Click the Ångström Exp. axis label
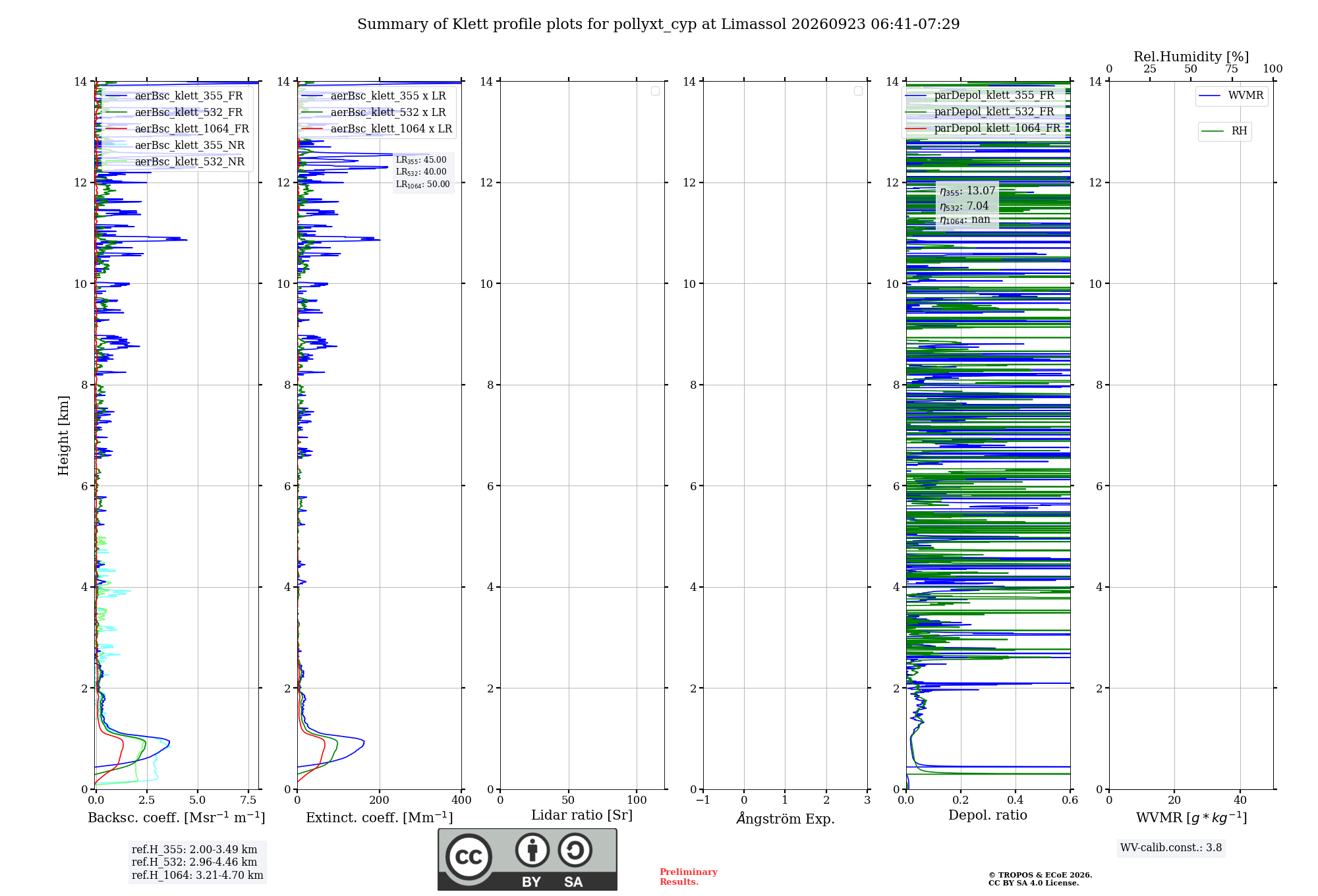The image size is (1318, 896). pyautogui.click(x=786, y=818)
